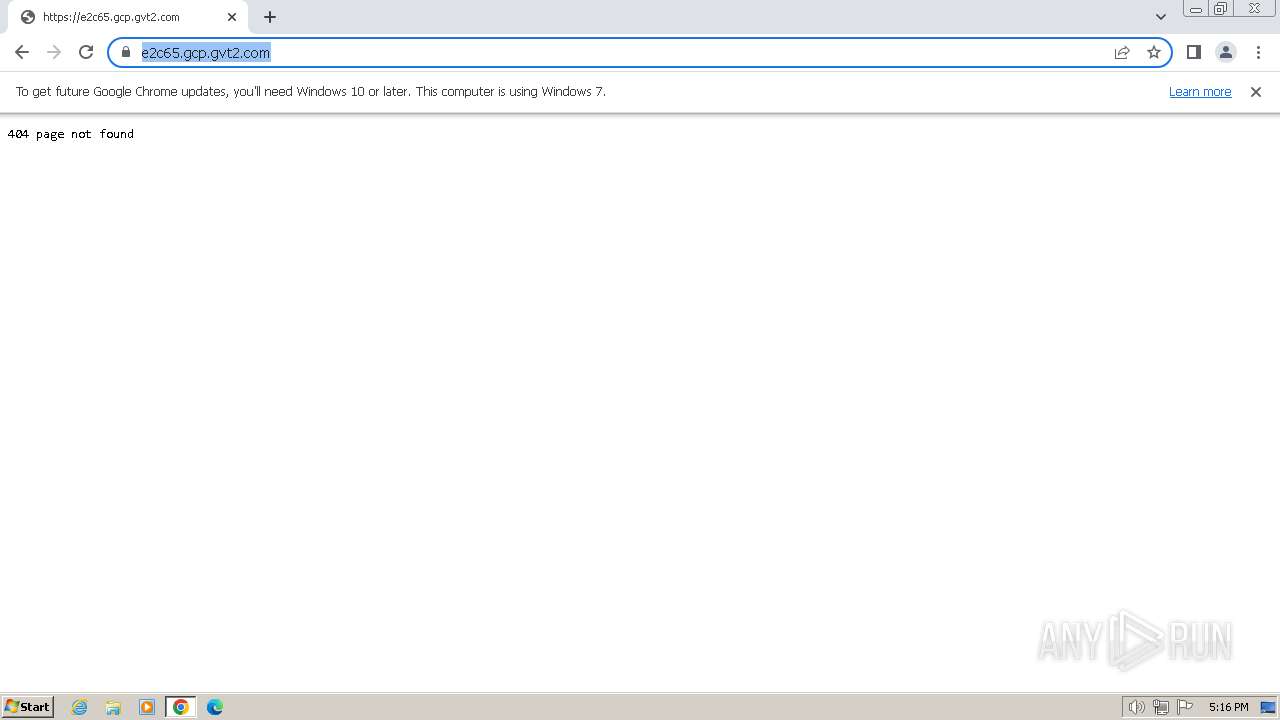
Task: Open network status in system tray
Action: [x=1161, y=707]
